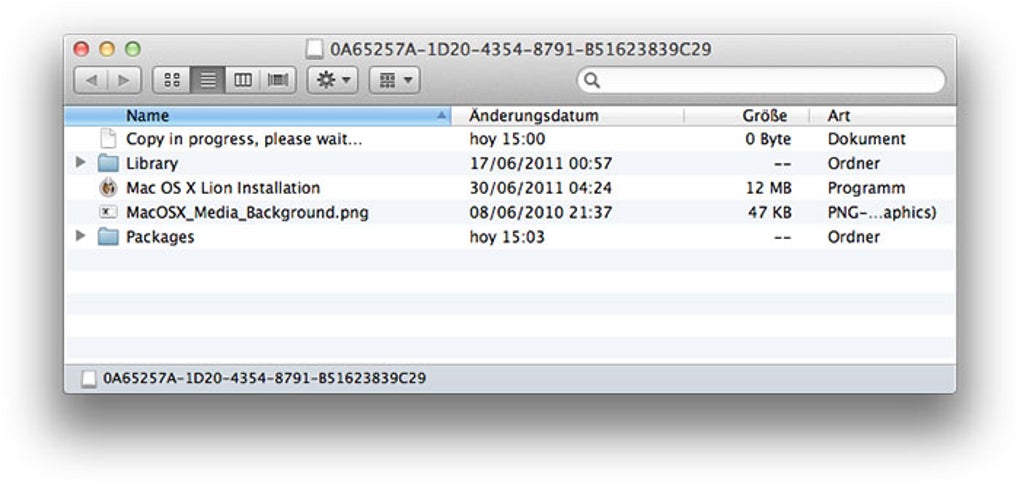
Task: Expand the Packages folder disclosure triangle
Action: [x=81, y=236]
